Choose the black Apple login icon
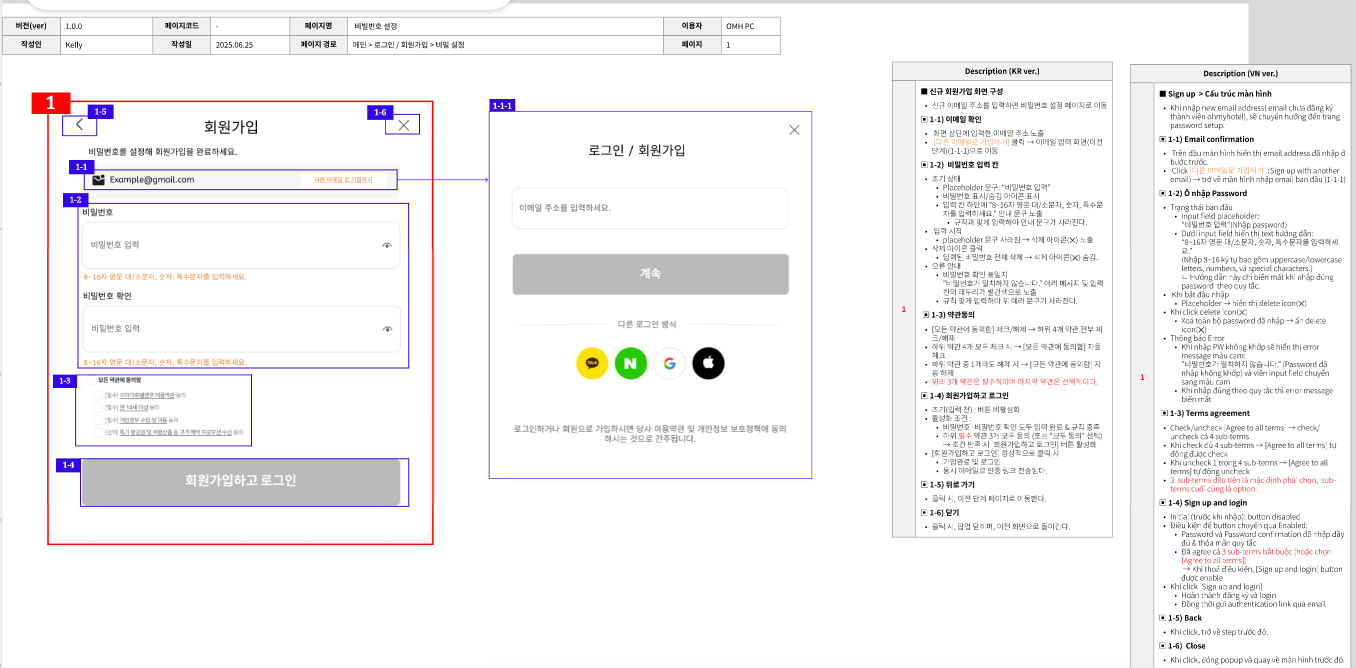The height and width of the screenshot is (668, 1356). [x=708, y=363]
